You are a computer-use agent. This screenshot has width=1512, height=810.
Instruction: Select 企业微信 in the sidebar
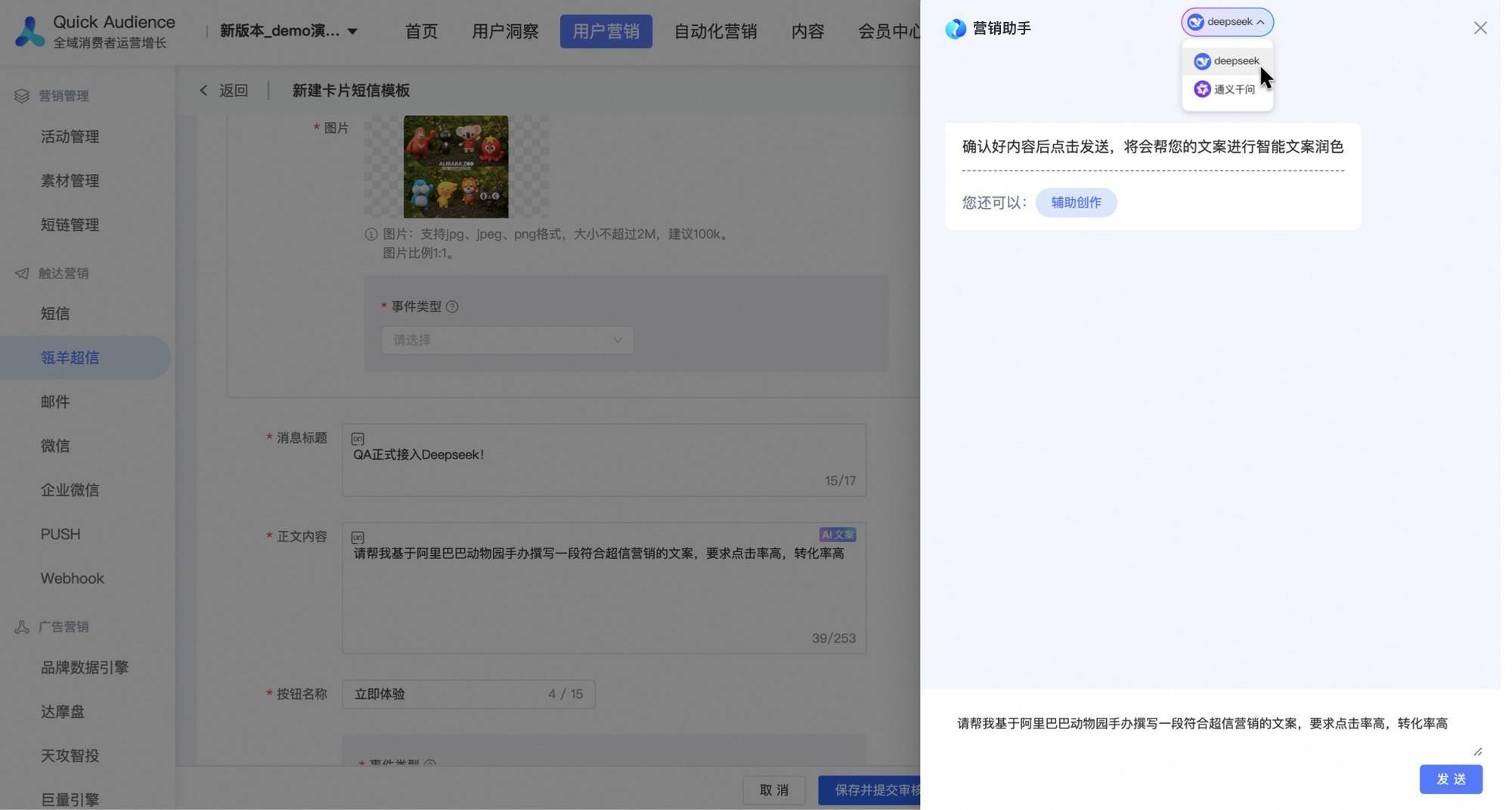coord(70,490)
